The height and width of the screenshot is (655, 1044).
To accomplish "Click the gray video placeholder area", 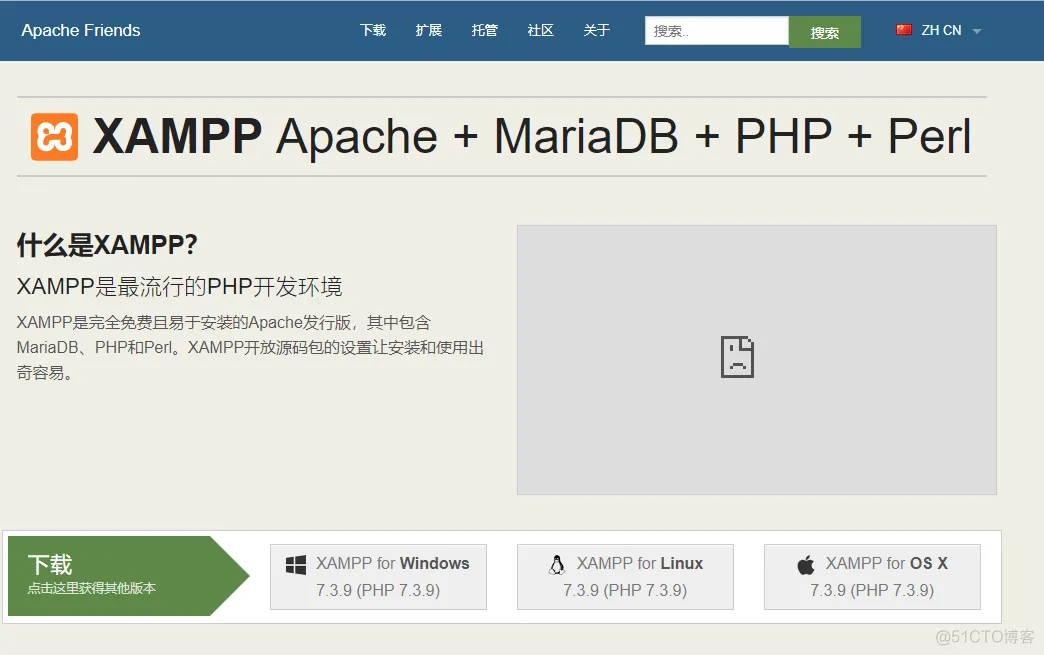I will [756, 360].
